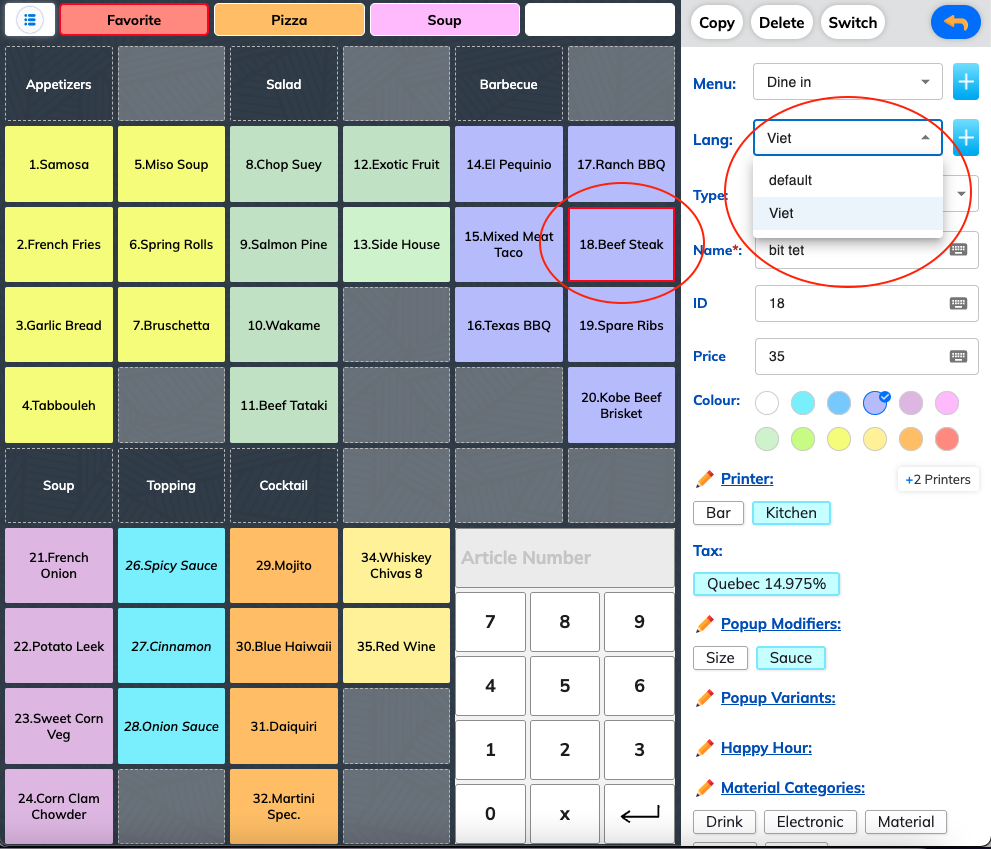Tap the x key on the keypad

565,814
